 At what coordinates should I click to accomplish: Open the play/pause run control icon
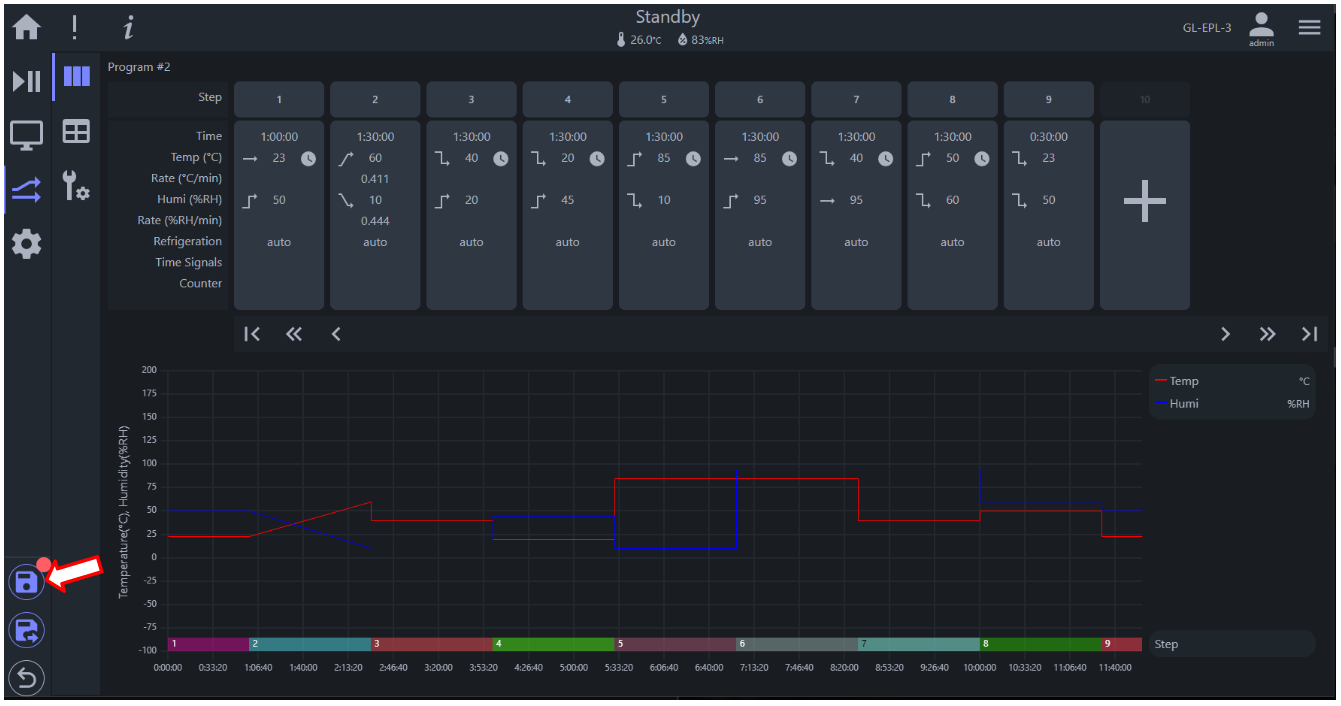point(26,81)
